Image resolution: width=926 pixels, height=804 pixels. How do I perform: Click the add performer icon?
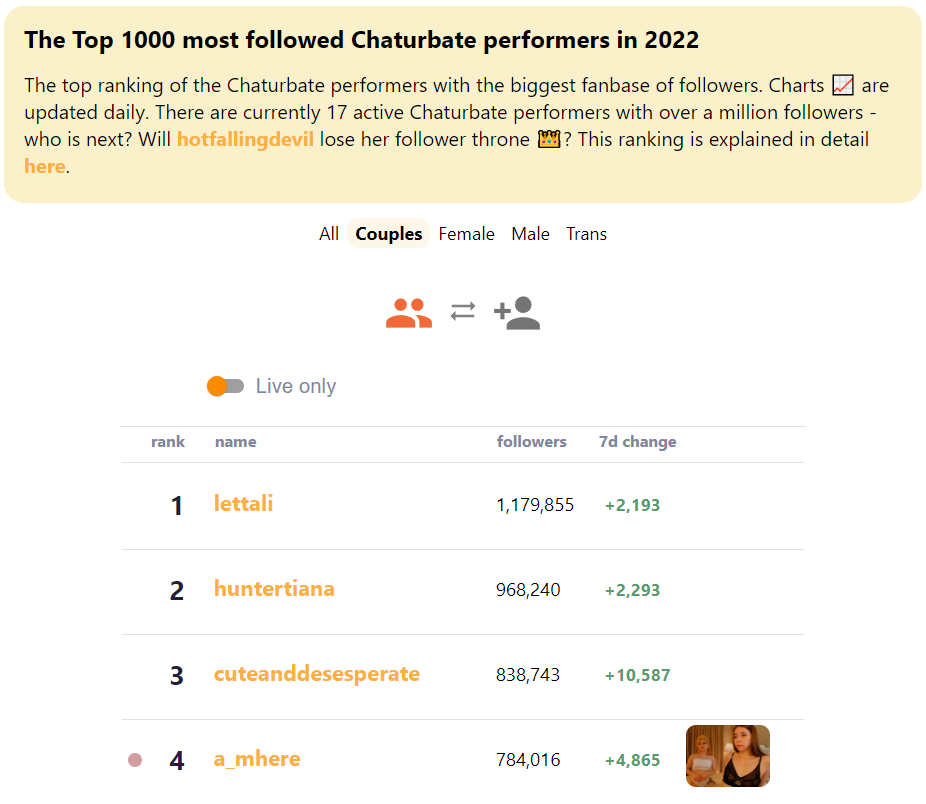click(516, 311)
